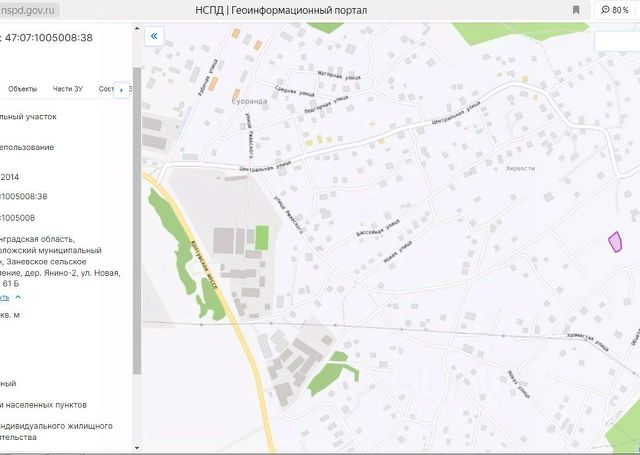The image size is (640, 455).
Task: Click the map search box at top right
Action: [617, 42]
